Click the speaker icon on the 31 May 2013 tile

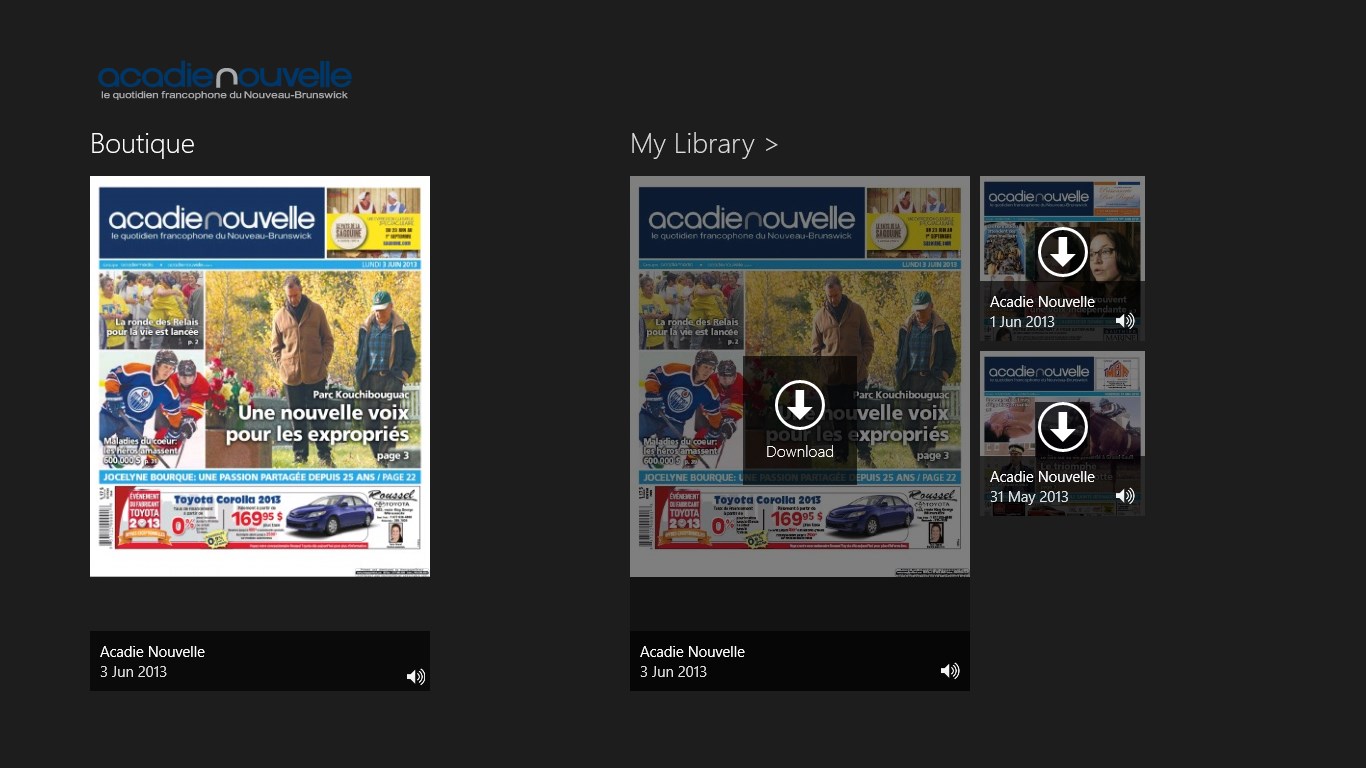click(x=1125, y=496)
